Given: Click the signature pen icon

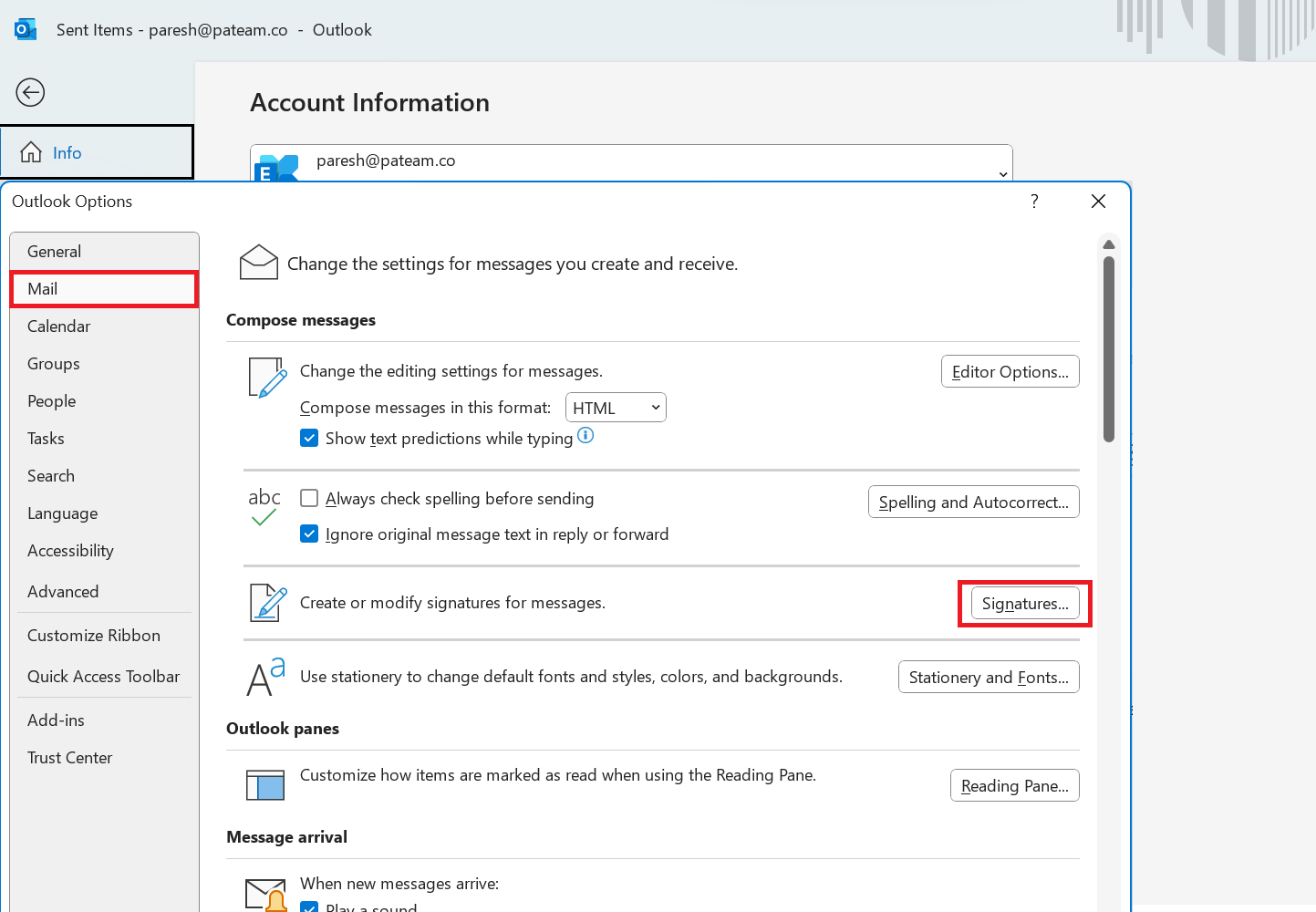Looking at the screenshot, I should [x=268, y=603].
